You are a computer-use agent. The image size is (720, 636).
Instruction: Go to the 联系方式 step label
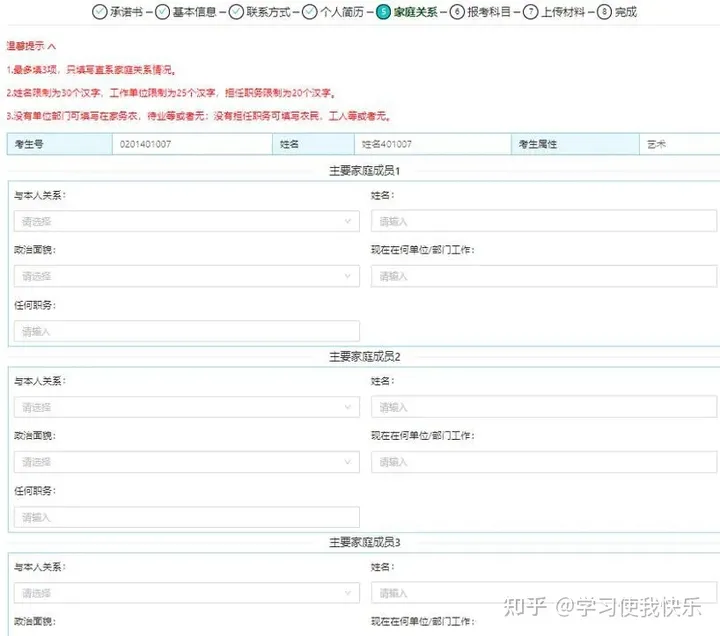268,12
